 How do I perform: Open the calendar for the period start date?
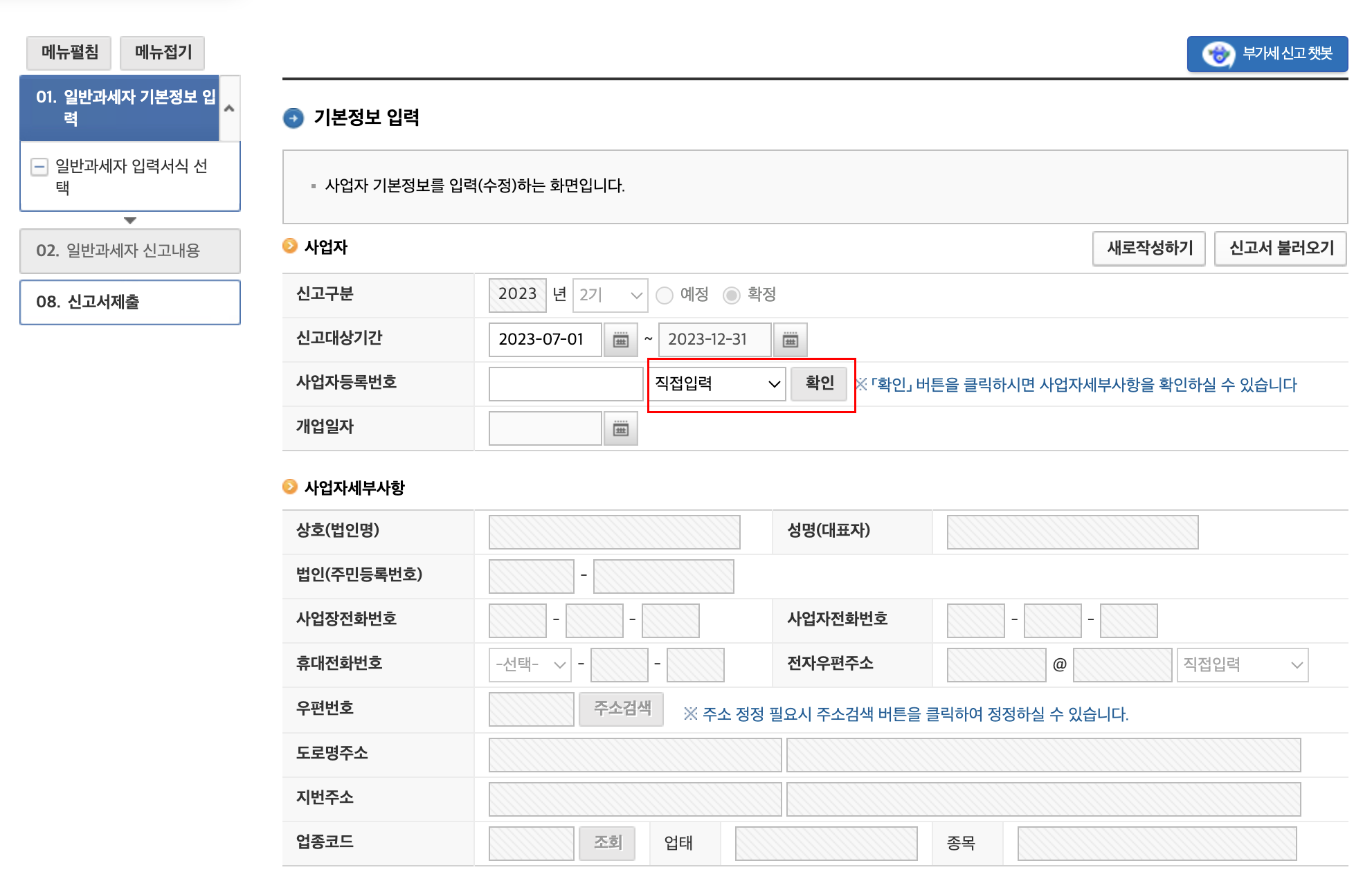[621, 340]
